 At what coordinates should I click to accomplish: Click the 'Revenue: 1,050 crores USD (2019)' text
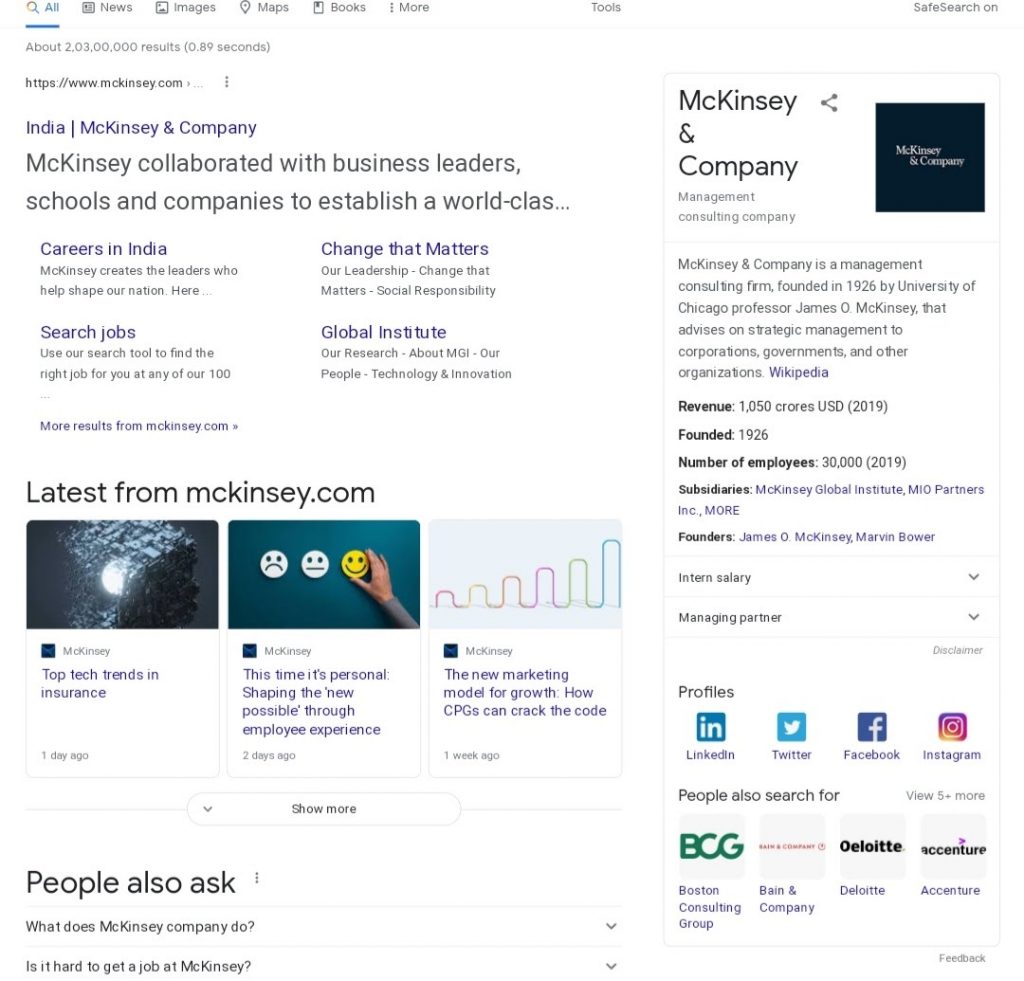point(783,407)
